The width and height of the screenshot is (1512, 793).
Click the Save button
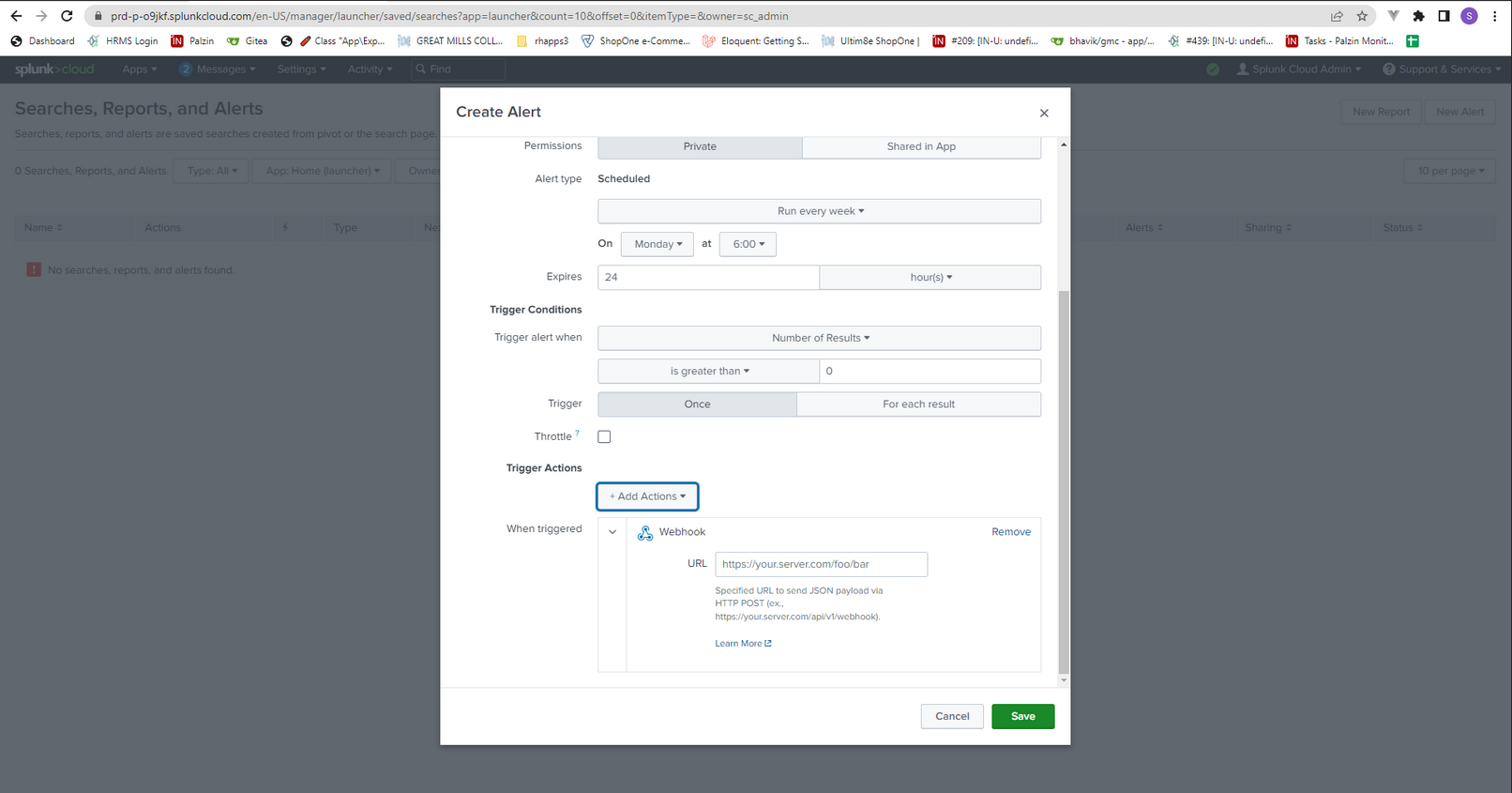(x=1022, y=716)
